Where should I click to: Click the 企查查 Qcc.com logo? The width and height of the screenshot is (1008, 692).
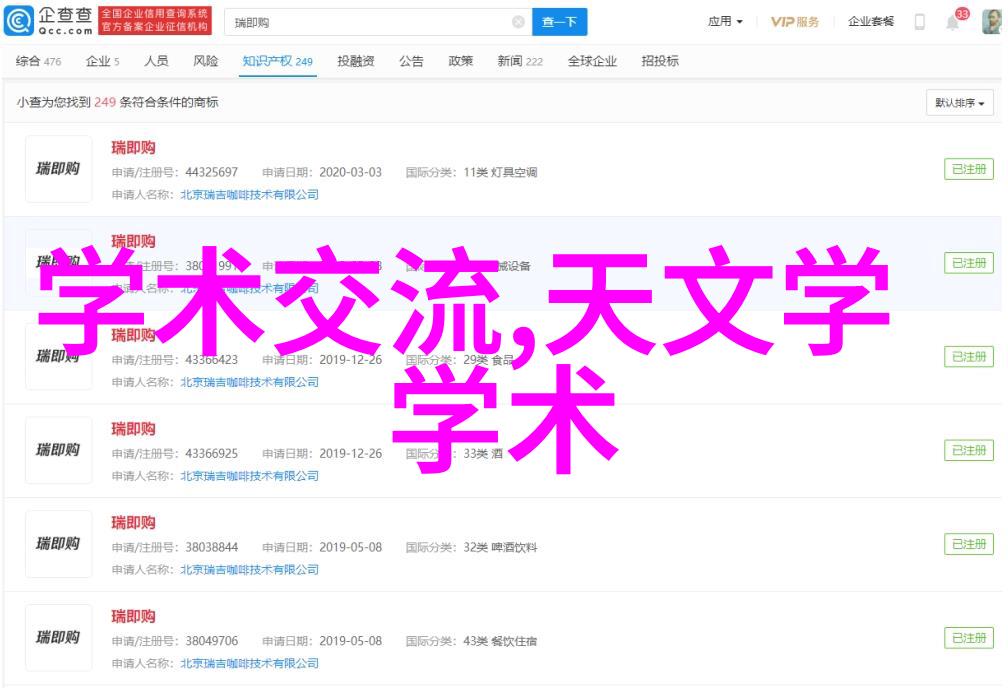coord(49,21)
